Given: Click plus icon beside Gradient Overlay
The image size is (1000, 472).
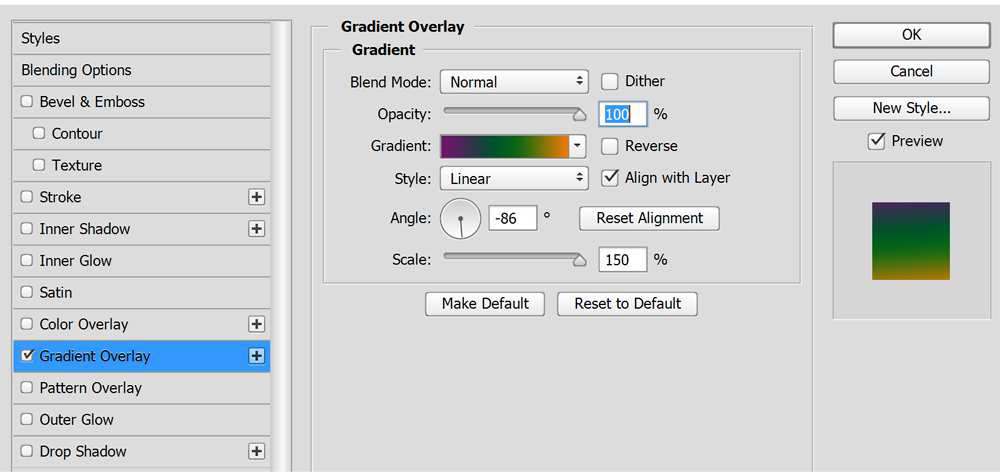Looking at the screenshot, I should click(x=256, y=356).
